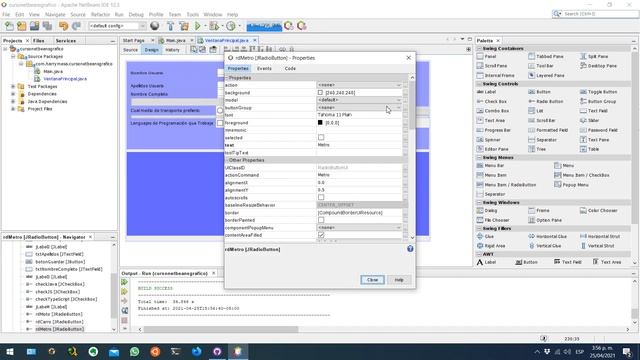Select Main.java in Projects tree

tap(53, 71)
